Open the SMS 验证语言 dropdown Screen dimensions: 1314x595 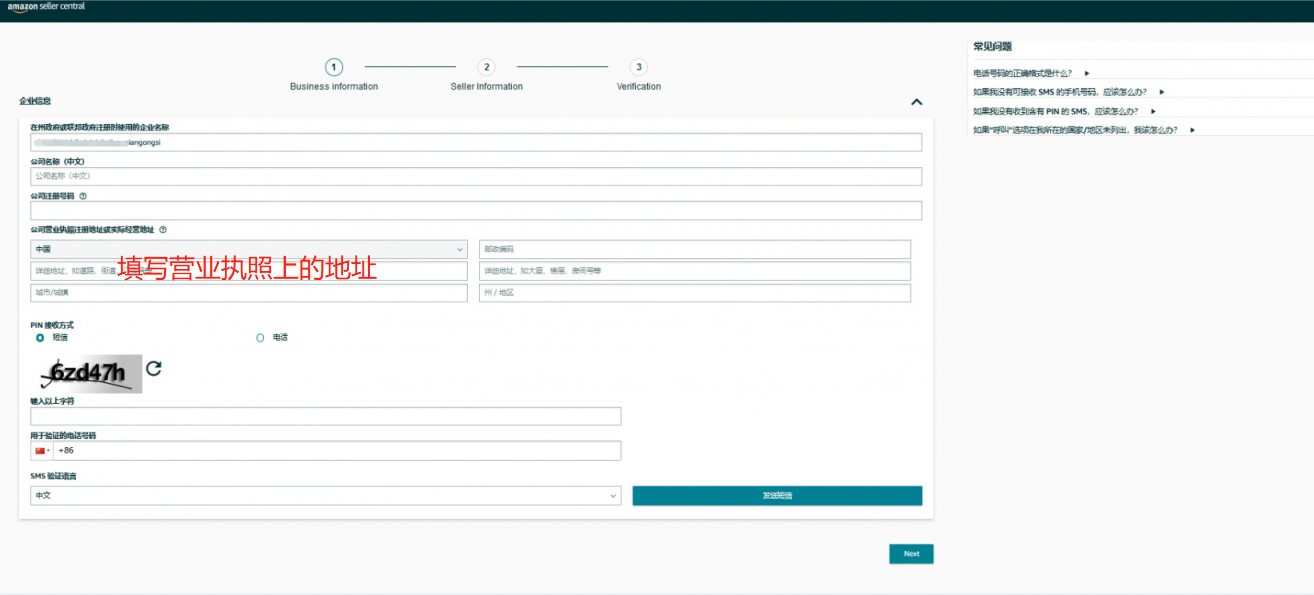pos(326,496)
